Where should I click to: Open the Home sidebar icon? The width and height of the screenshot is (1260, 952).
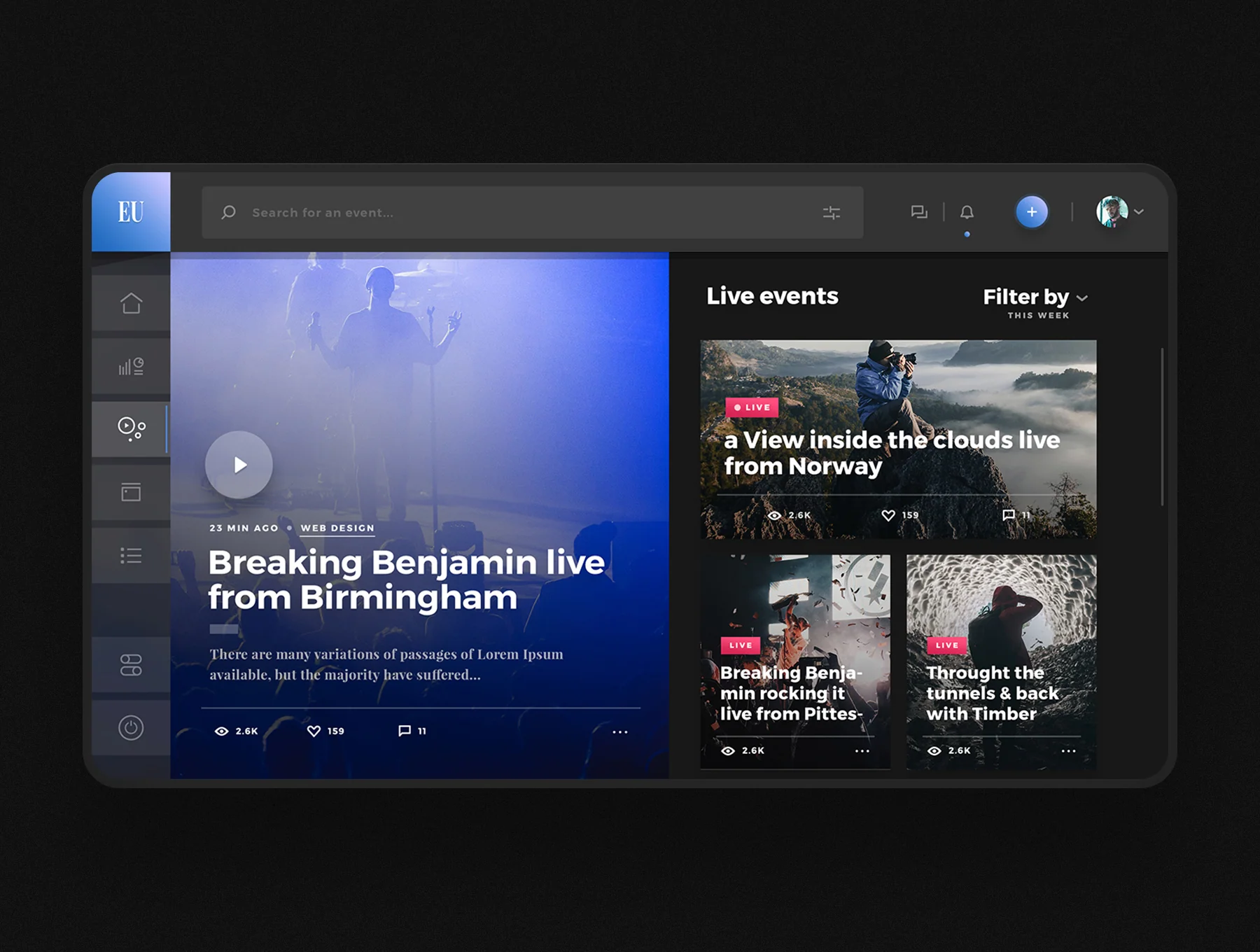click(131, 303)
